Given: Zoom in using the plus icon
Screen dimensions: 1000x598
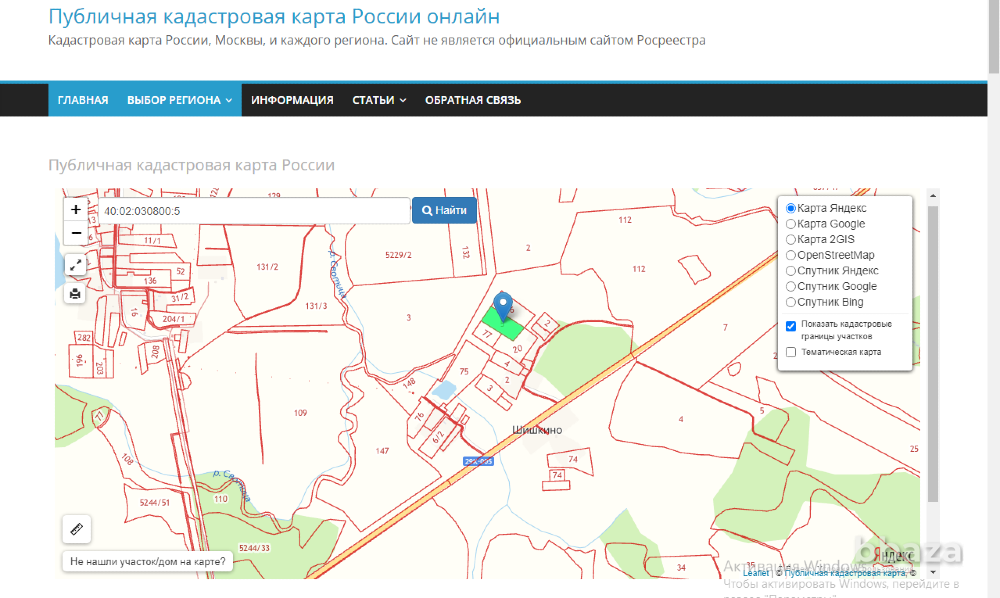Looking at the screenshot, I should pyautogui.click(x=76, y=209).
